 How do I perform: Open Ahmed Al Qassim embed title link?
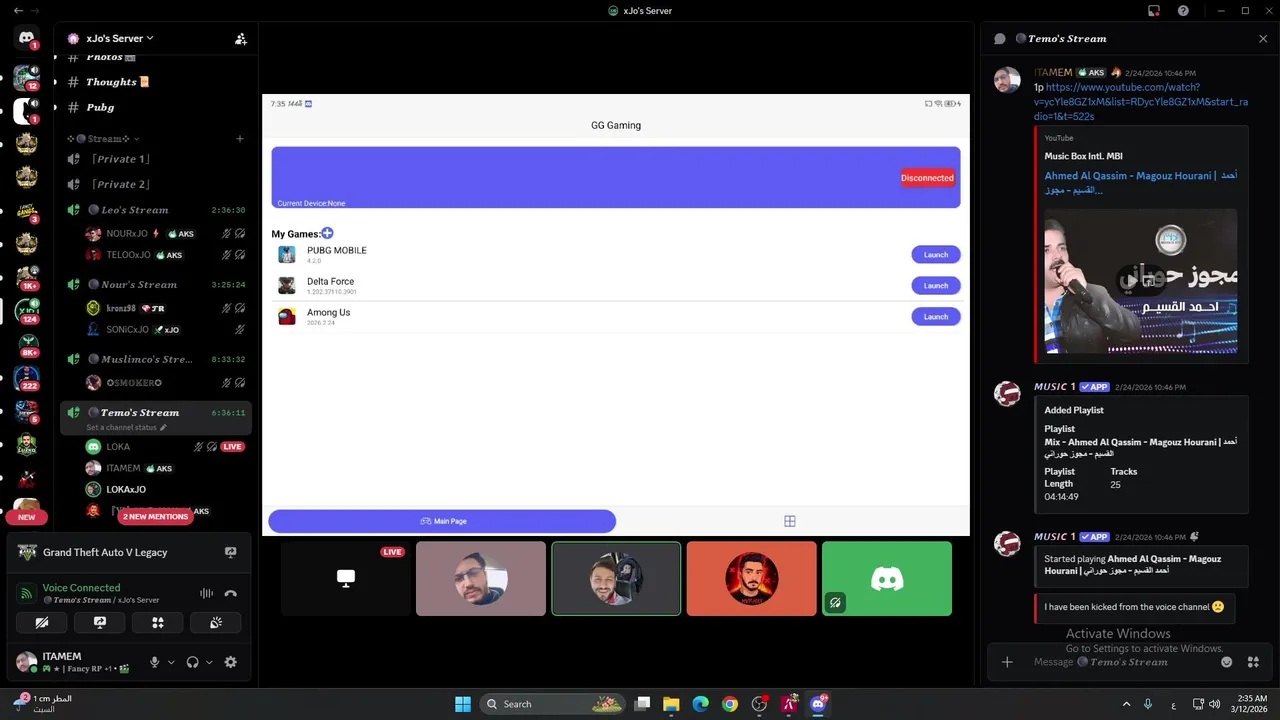pyautogui.click(x=1141, y=182)
